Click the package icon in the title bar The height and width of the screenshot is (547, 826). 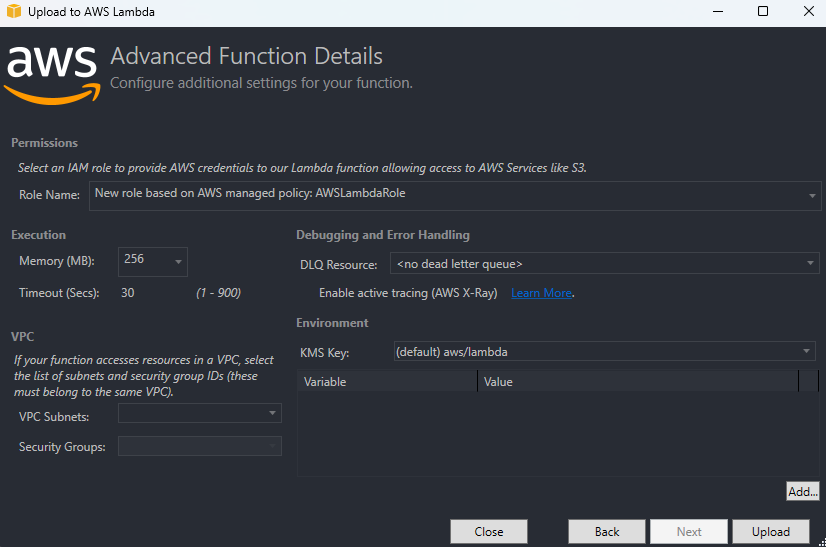point(14,12)
